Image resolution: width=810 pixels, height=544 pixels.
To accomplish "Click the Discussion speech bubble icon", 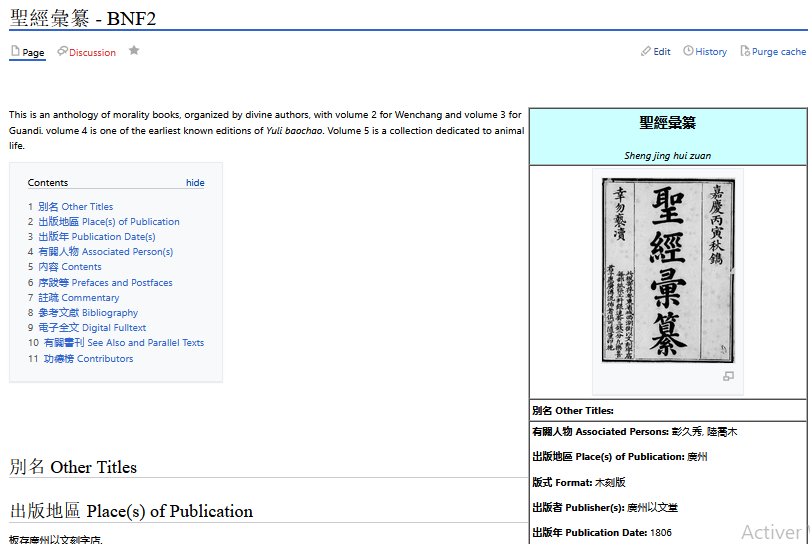I will (63, 51).
